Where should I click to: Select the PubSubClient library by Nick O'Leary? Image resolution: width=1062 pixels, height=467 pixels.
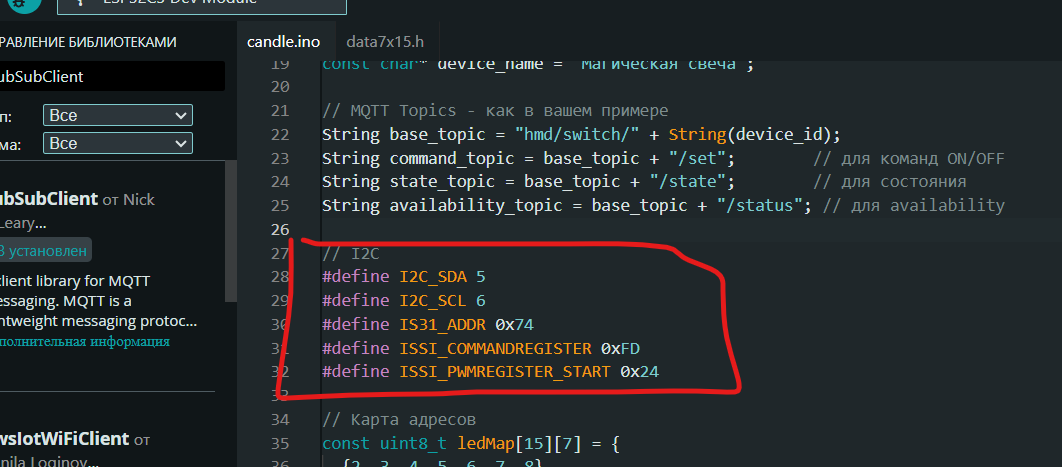pos(50,199)
